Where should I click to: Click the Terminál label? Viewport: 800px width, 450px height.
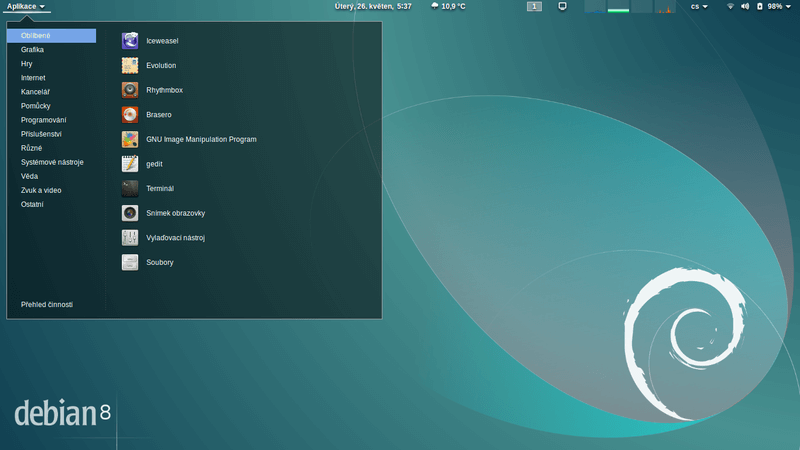click(160, 188)
